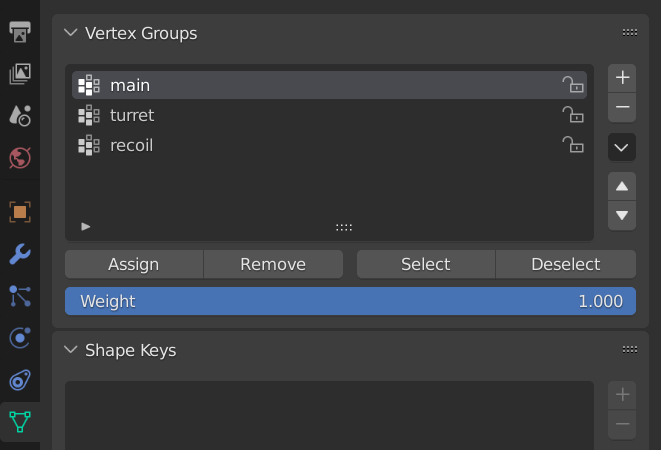Open the Object Constraints tab
The height and width of the screenshot is (450, 661).
click(20, 380)
